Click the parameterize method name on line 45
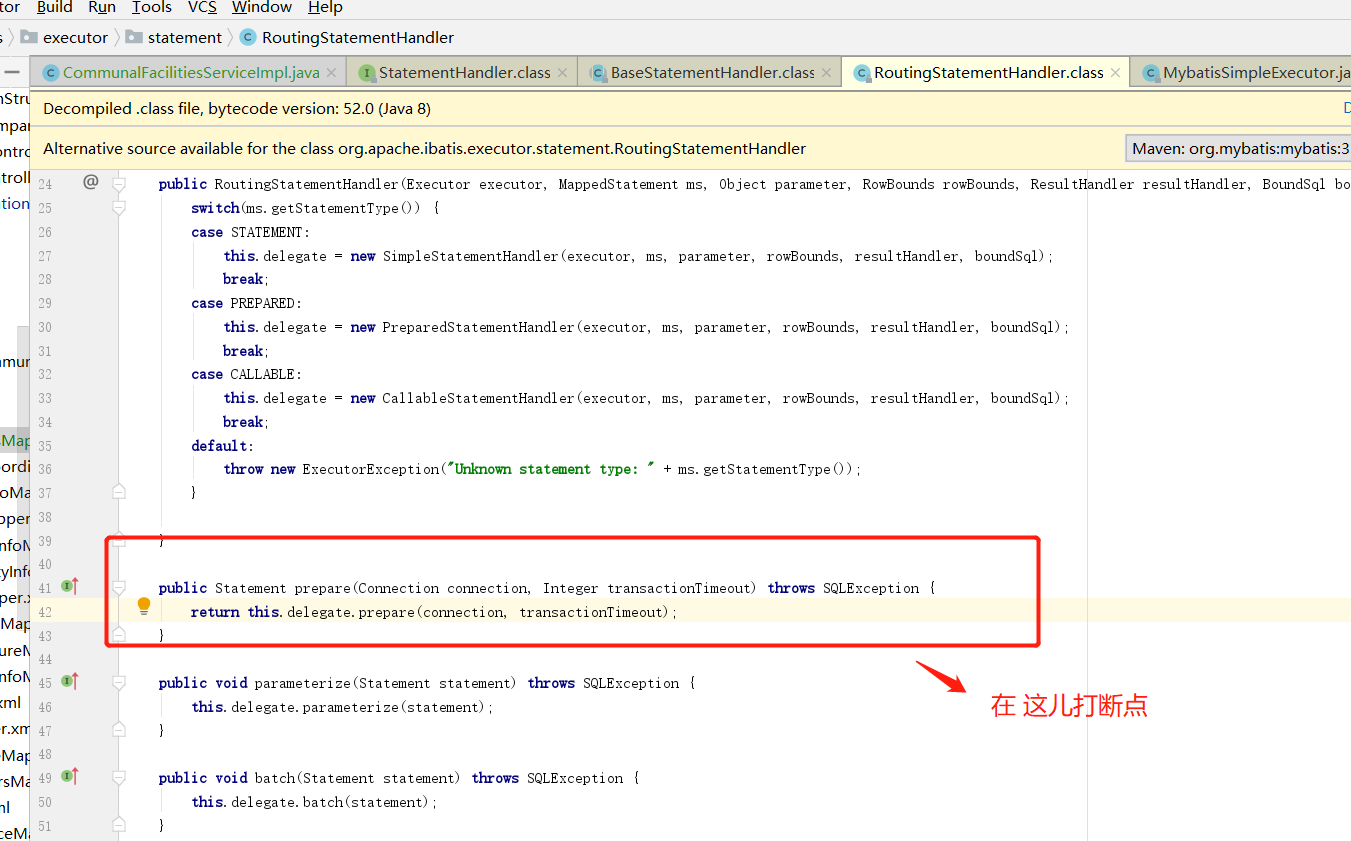The height and width of the screenshot is (841, 1351). [302, 683]
